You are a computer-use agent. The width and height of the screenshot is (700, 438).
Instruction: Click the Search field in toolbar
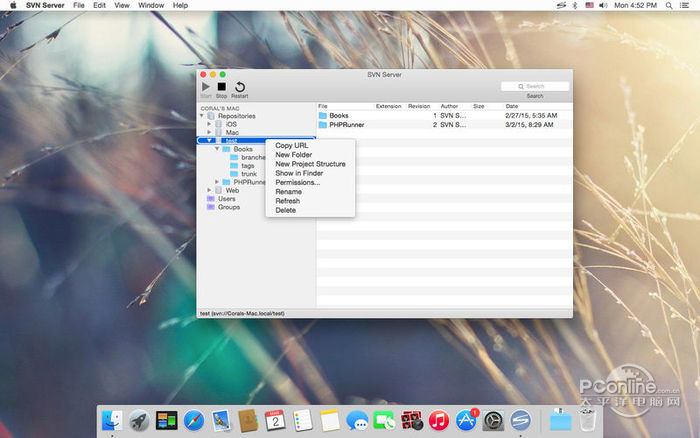click(535, 86)
